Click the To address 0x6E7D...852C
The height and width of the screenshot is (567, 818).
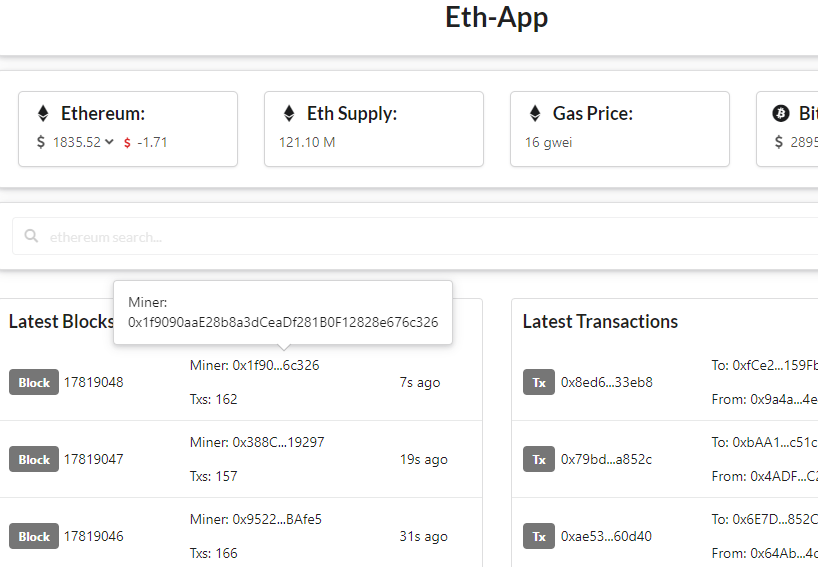coord(775,520)
